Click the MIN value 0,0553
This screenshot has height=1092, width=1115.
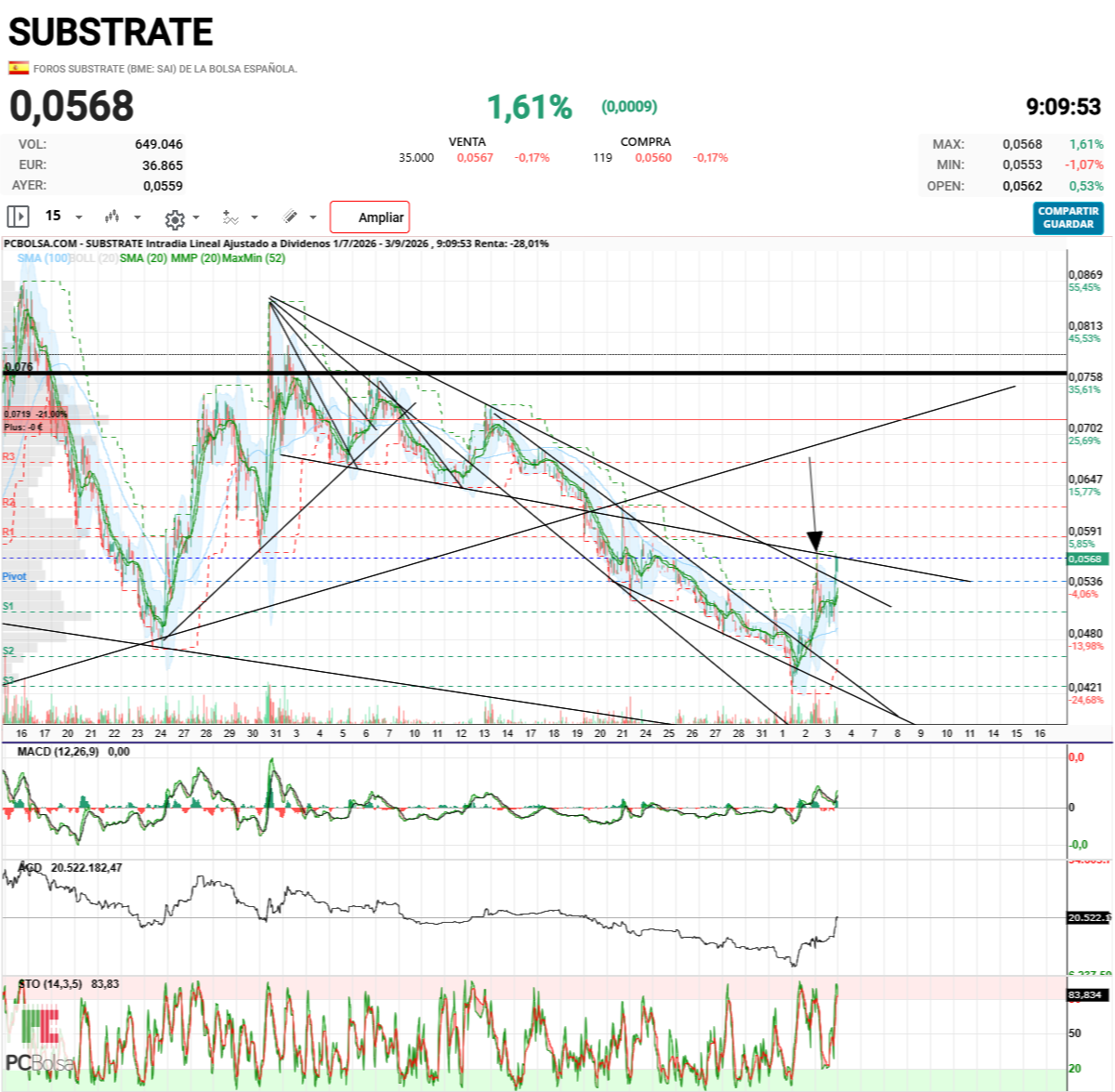click(1022, 164)
